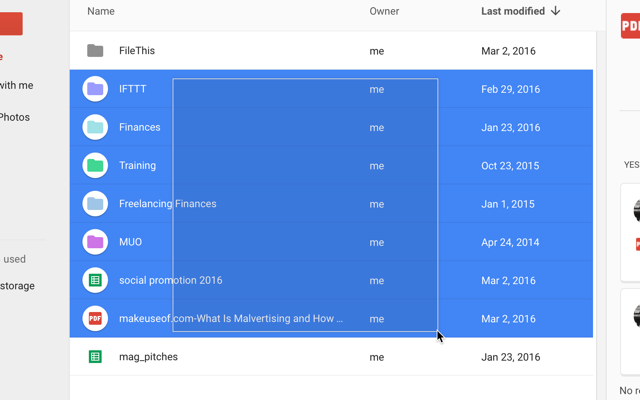Click the teal Finances folder icon
This screenshot has height=400, width=640.
95,127
